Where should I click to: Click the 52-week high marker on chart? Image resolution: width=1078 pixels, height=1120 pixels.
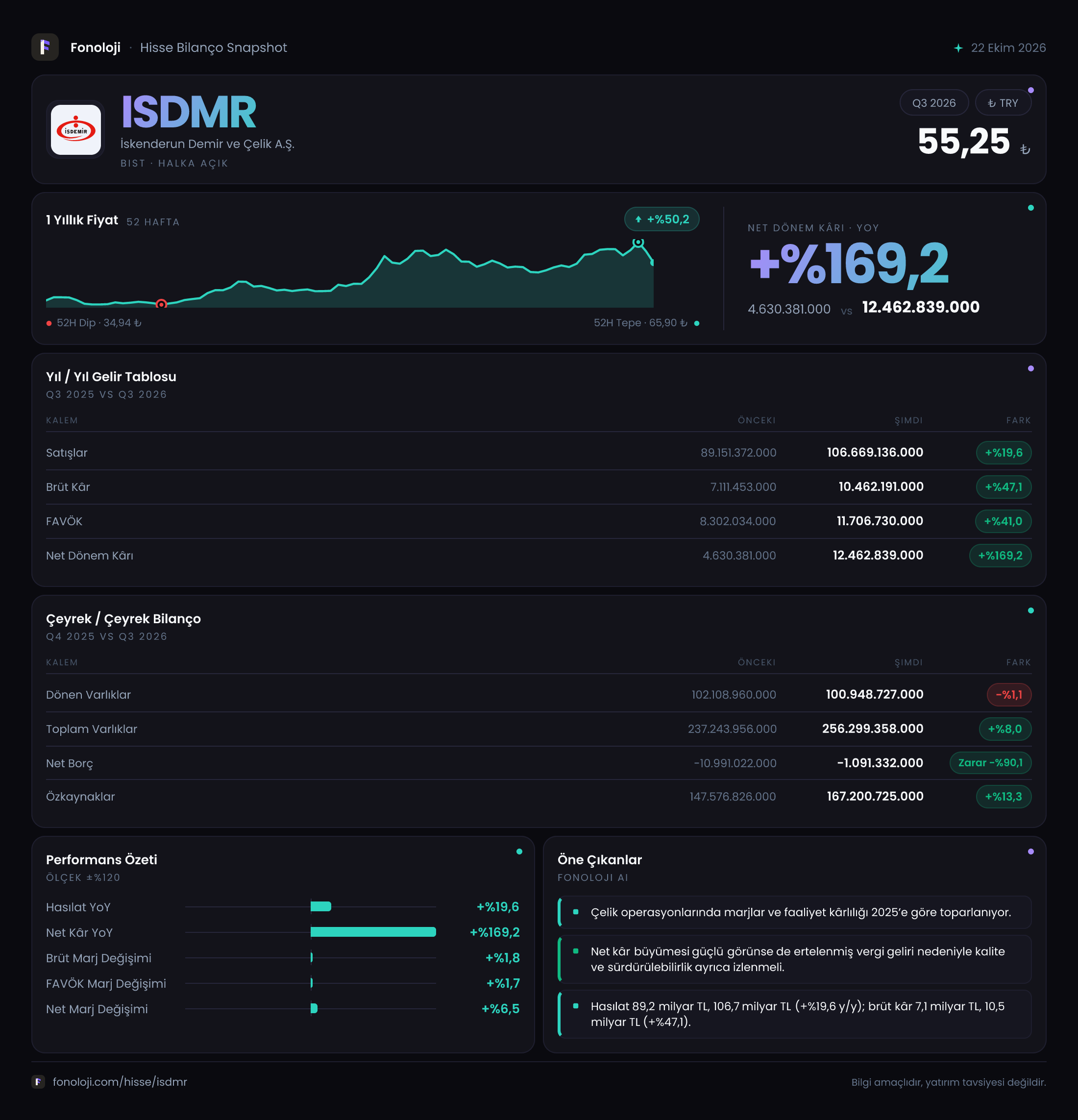click(x=638, y=243)
